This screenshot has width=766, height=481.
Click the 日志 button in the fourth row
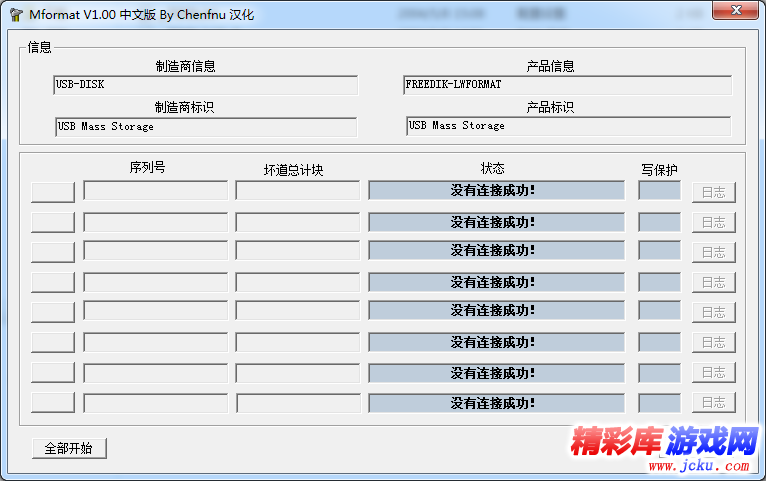click(714, 283)
